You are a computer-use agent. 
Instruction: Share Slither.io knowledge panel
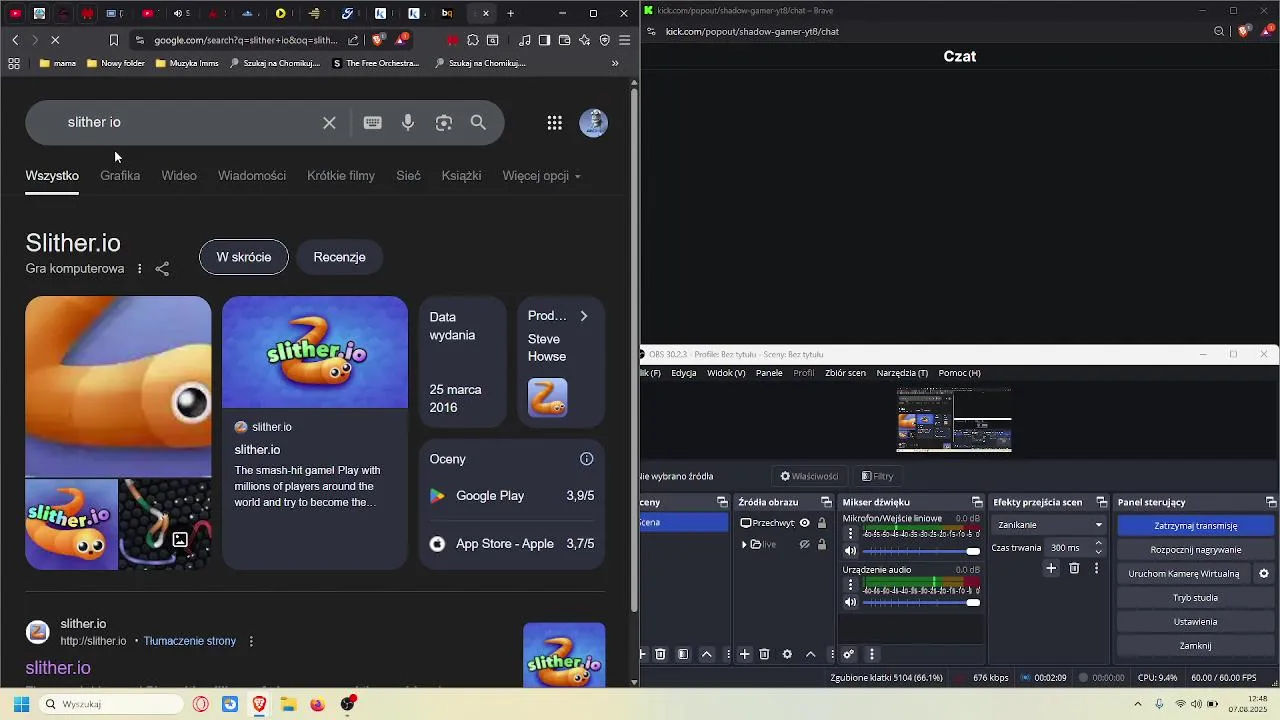click(x=162, y=269)
